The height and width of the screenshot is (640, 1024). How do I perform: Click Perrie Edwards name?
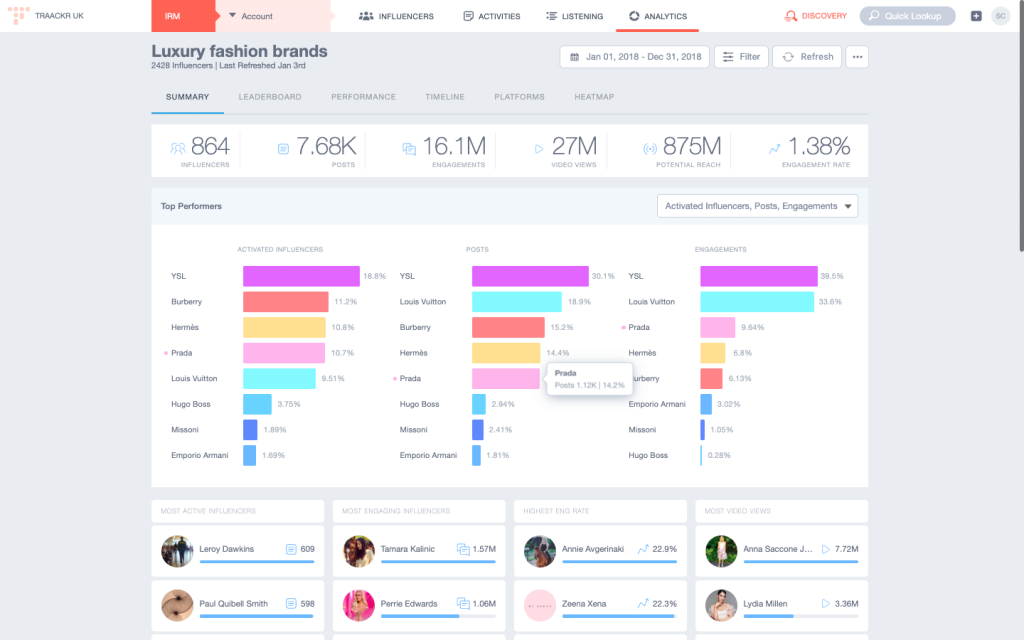click(409, 603)
